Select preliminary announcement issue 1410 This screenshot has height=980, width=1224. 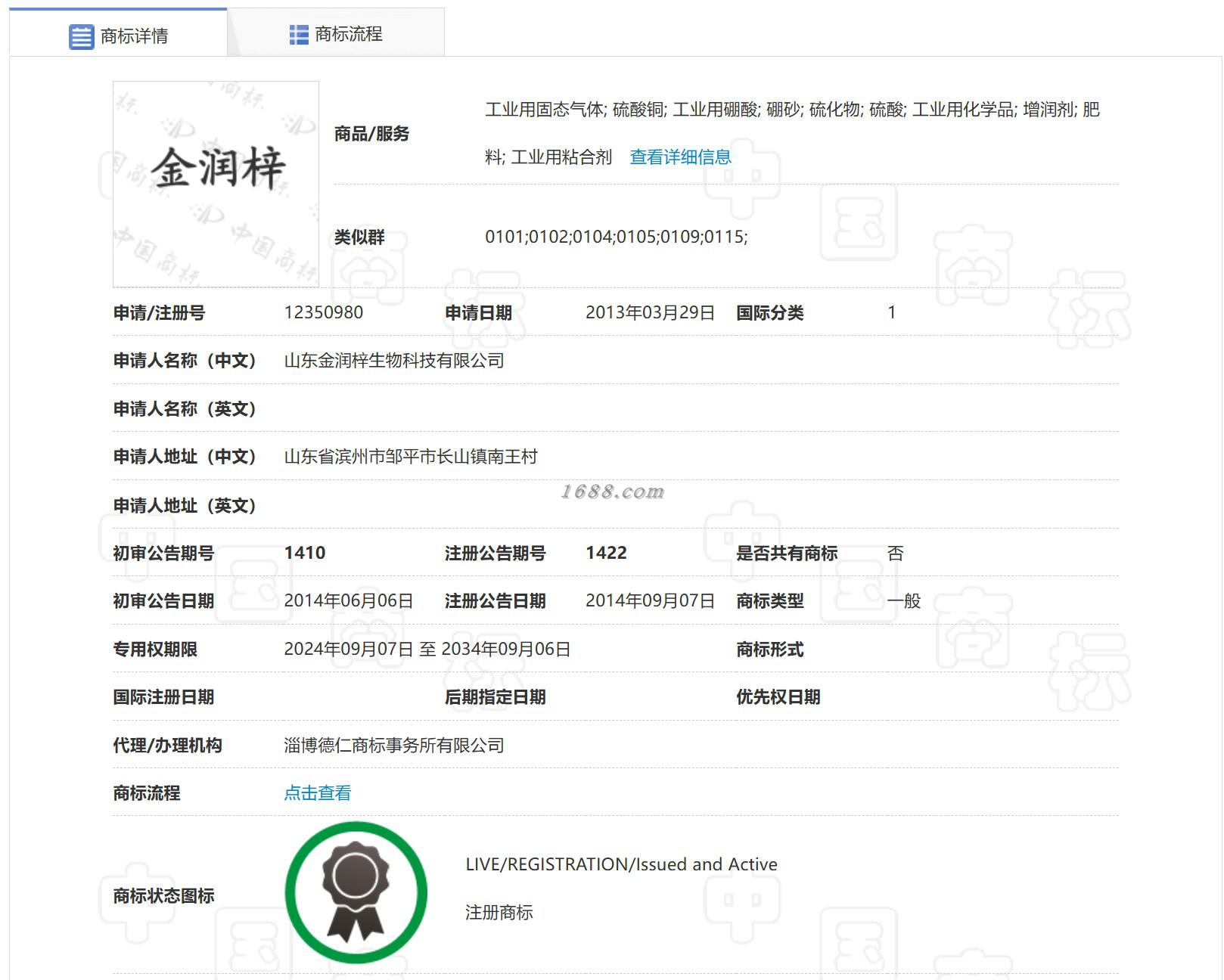point(305,553)
